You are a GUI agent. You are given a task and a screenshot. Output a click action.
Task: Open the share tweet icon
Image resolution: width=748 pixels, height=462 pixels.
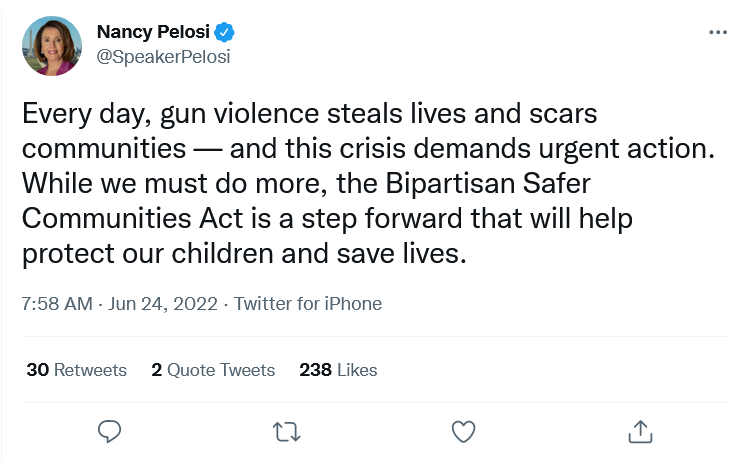639,431
